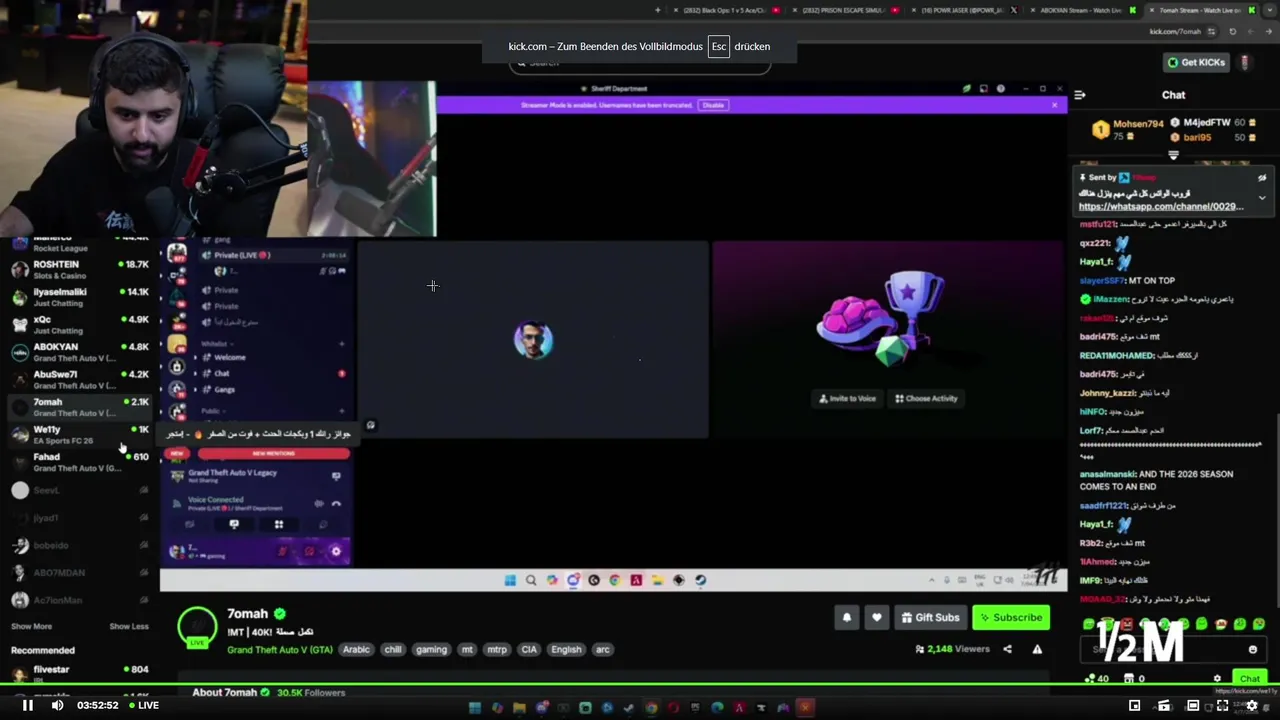Mute the stream volume speaker icon

point(57,705)
